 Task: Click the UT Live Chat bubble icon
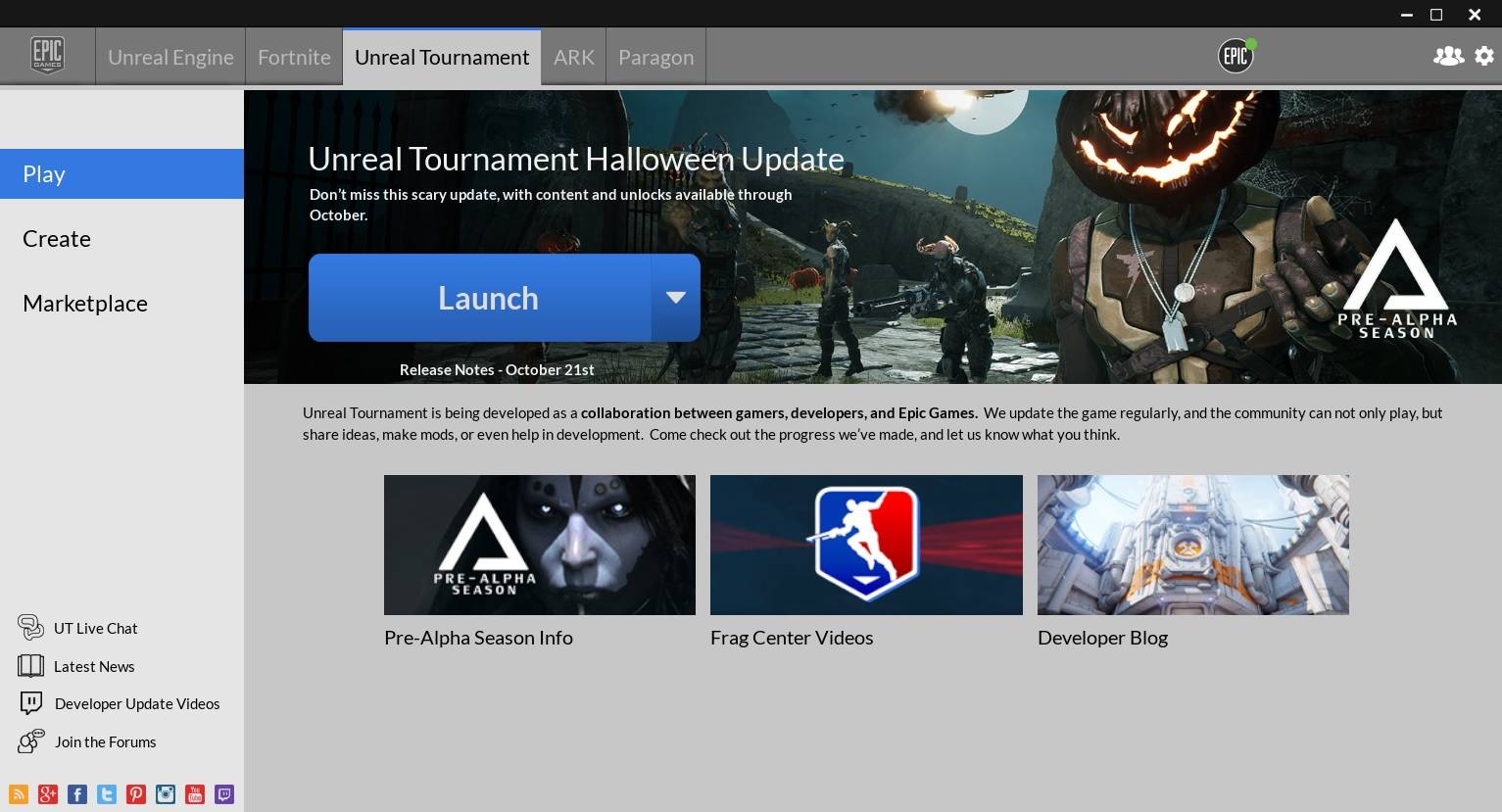point(30,627)
